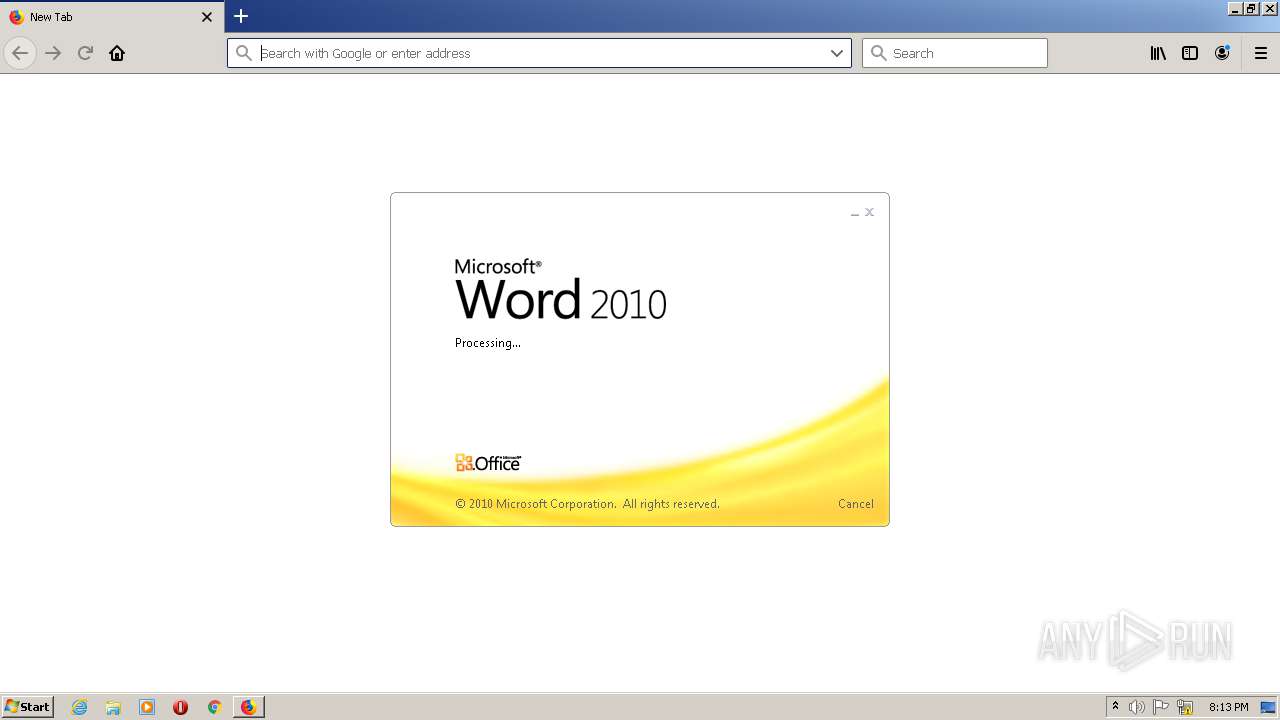
Task: Expand the address bar history dropdown
Action: (837, 53)
